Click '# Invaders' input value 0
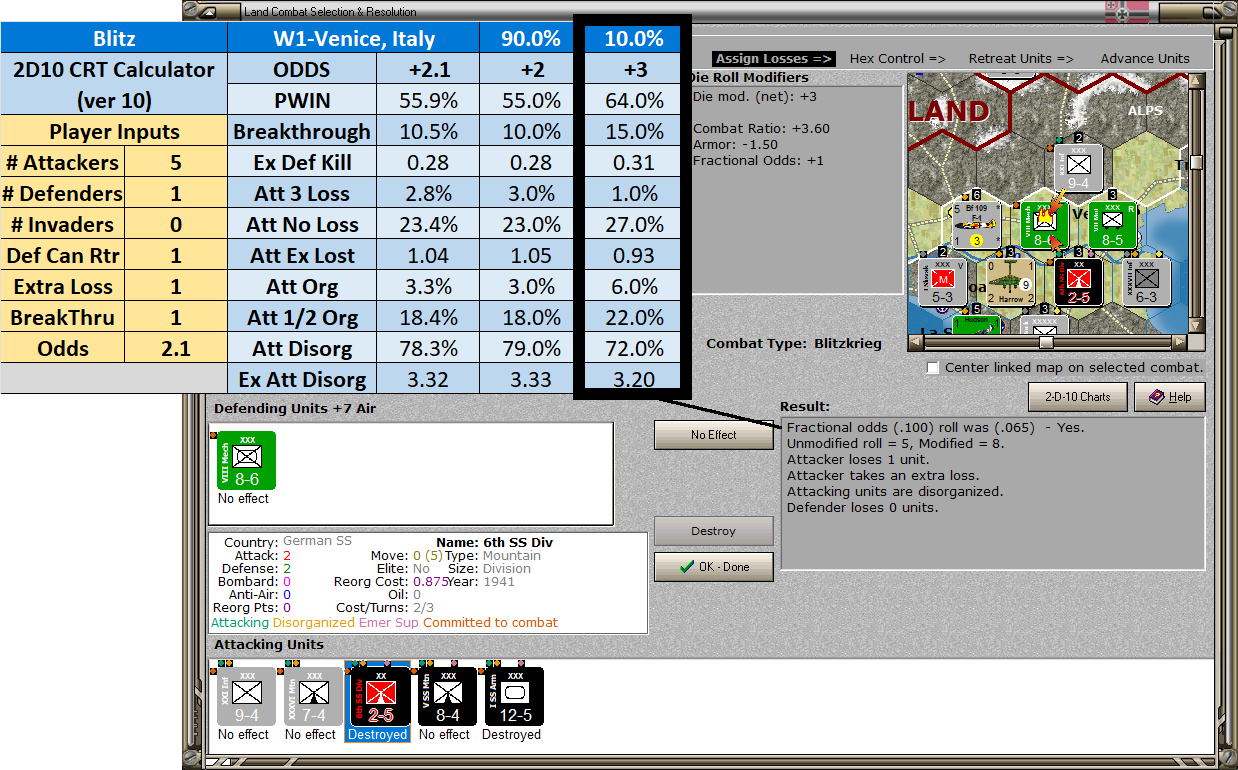The height and width of the screenshot is (770, 1238). [x=176, y=224]
